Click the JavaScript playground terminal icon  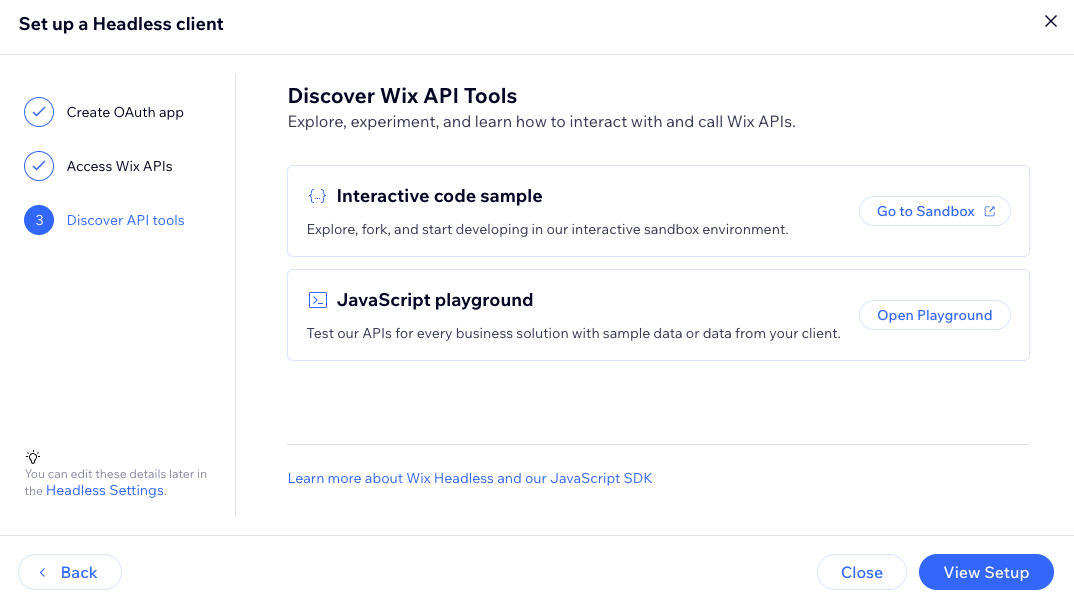pos(318,300)
